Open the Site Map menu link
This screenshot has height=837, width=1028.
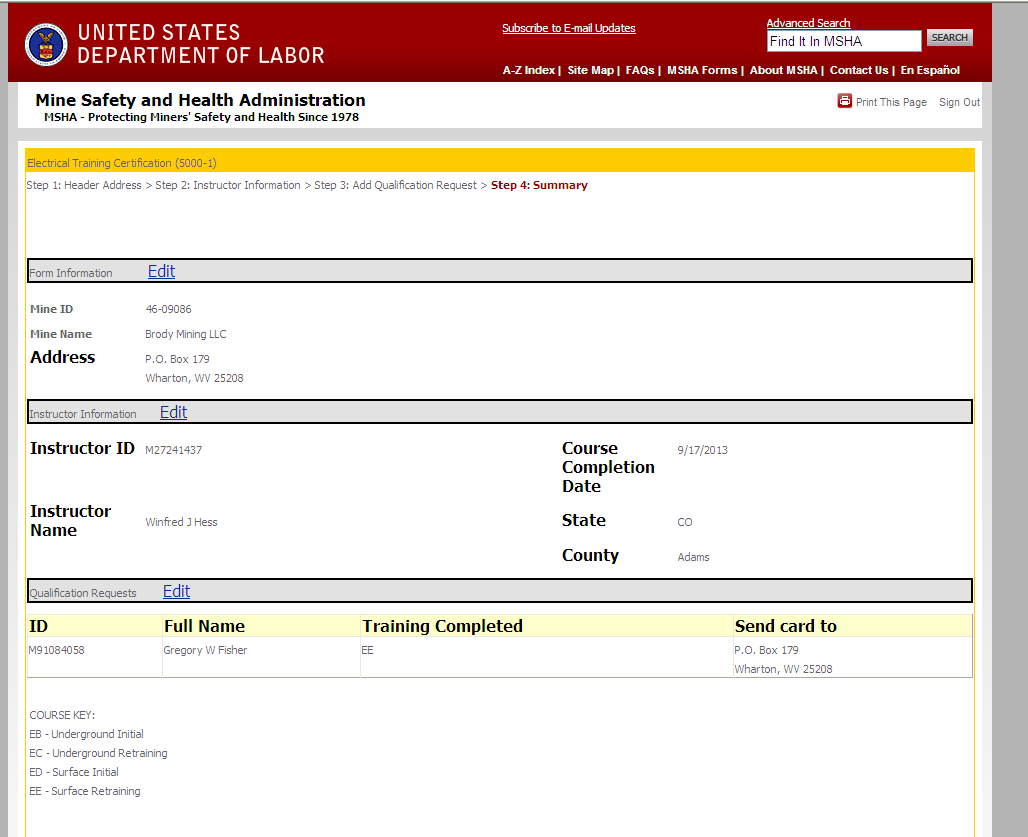coord(590,70)
